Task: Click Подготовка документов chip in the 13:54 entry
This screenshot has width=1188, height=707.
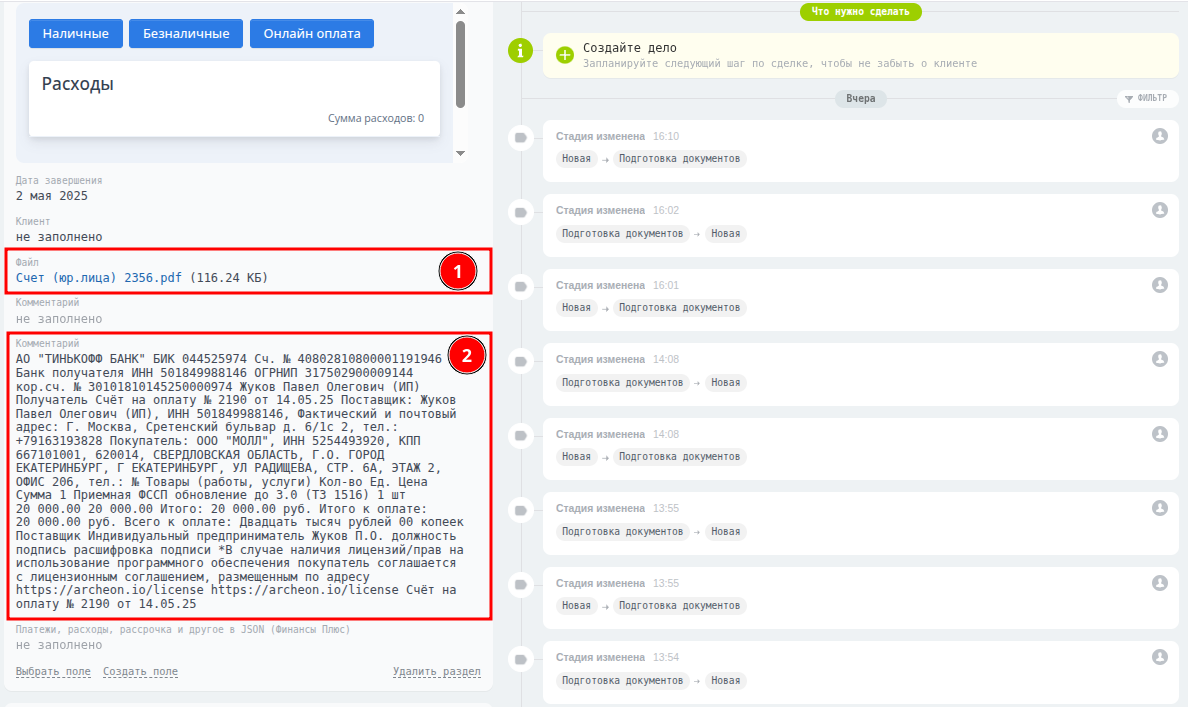Action: [x=622, y=680]
